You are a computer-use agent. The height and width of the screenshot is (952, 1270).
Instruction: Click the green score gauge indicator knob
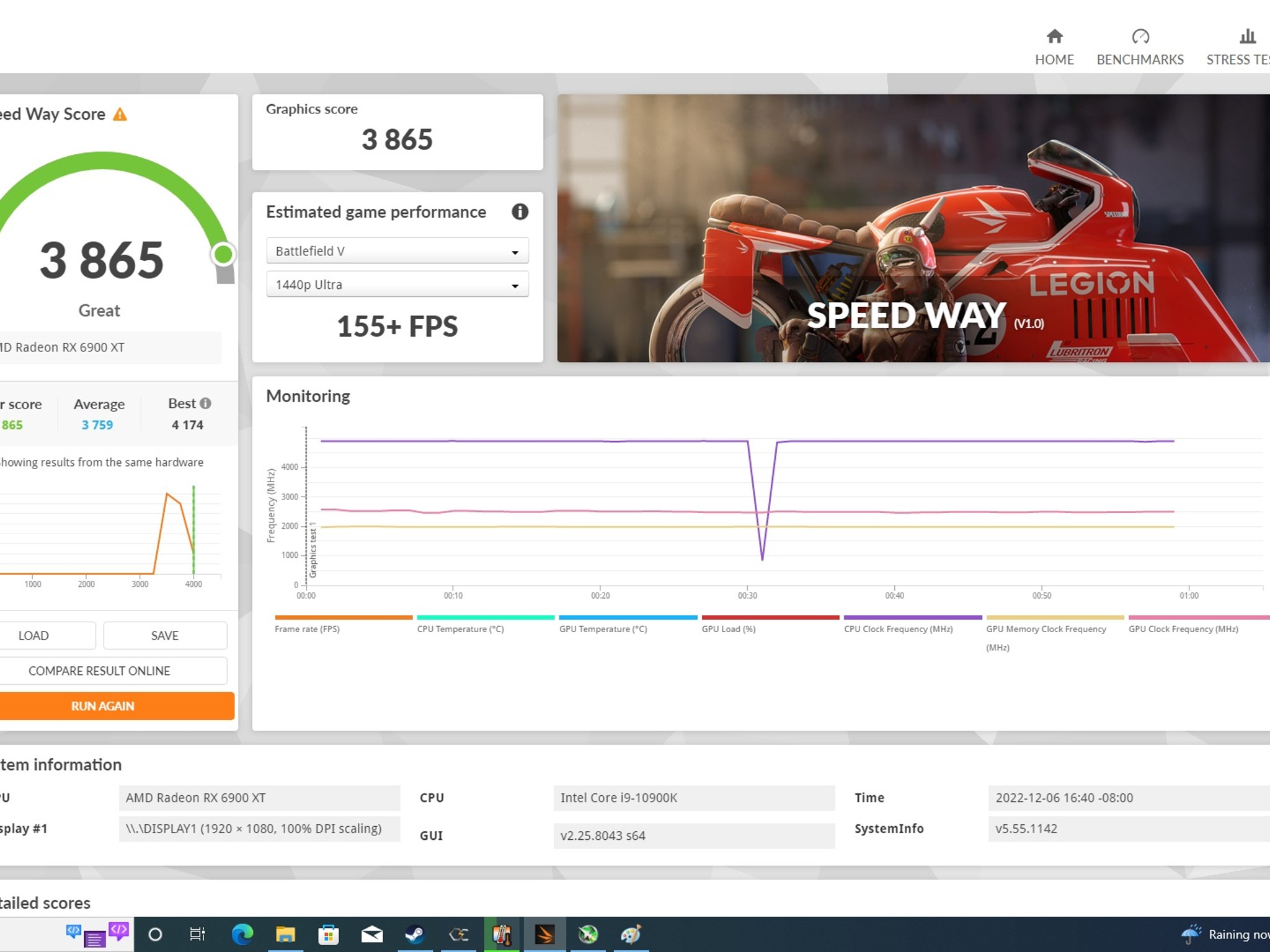click(x=223, y=254)
